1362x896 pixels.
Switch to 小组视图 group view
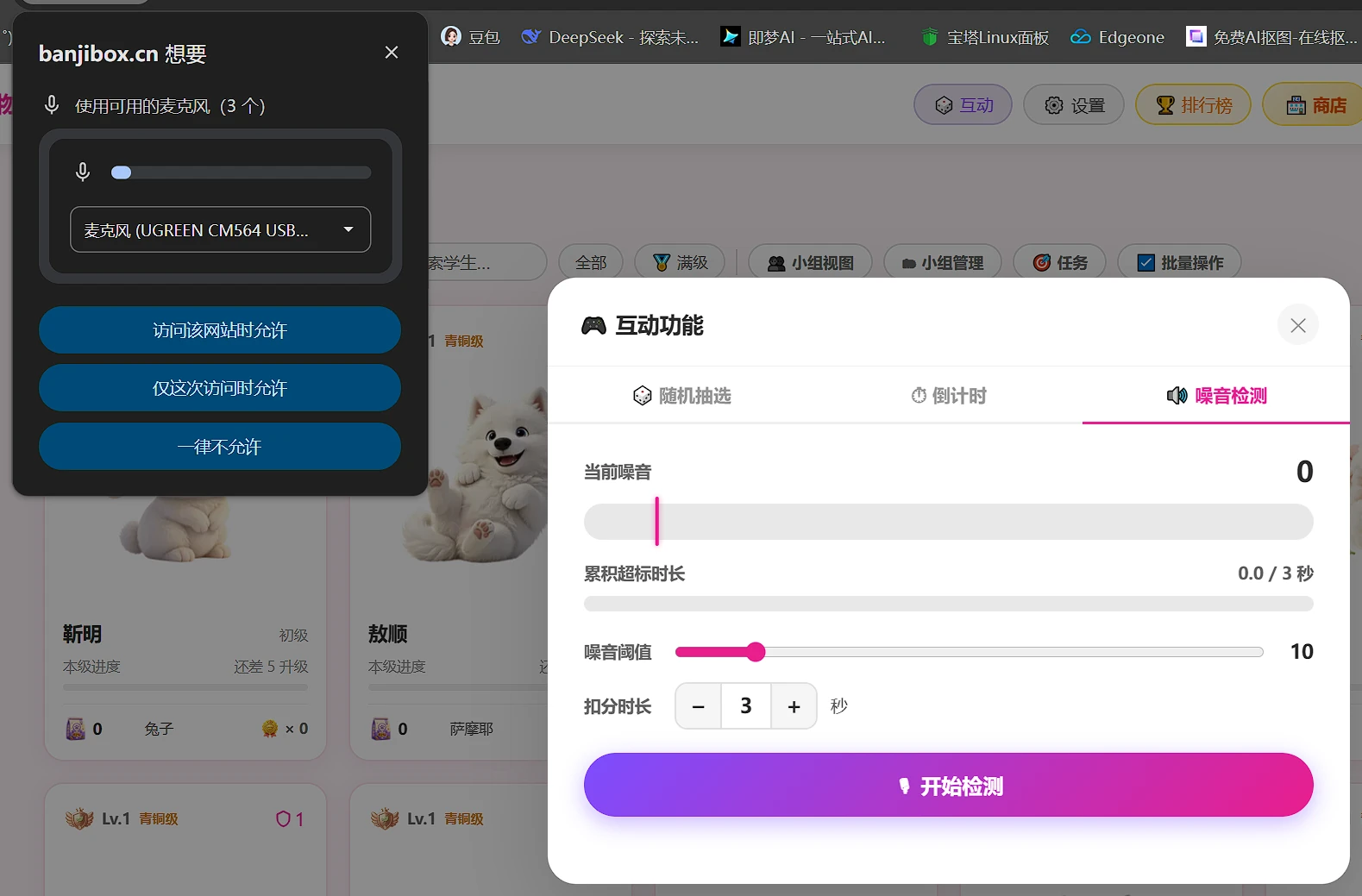pos(810,262)
